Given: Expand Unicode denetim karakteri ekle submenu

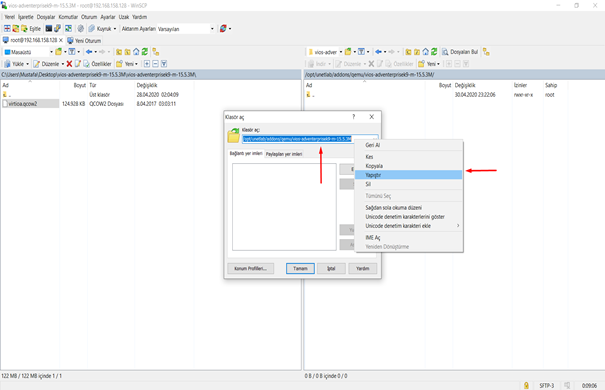Looking at the screenshot, I should 458,226.
